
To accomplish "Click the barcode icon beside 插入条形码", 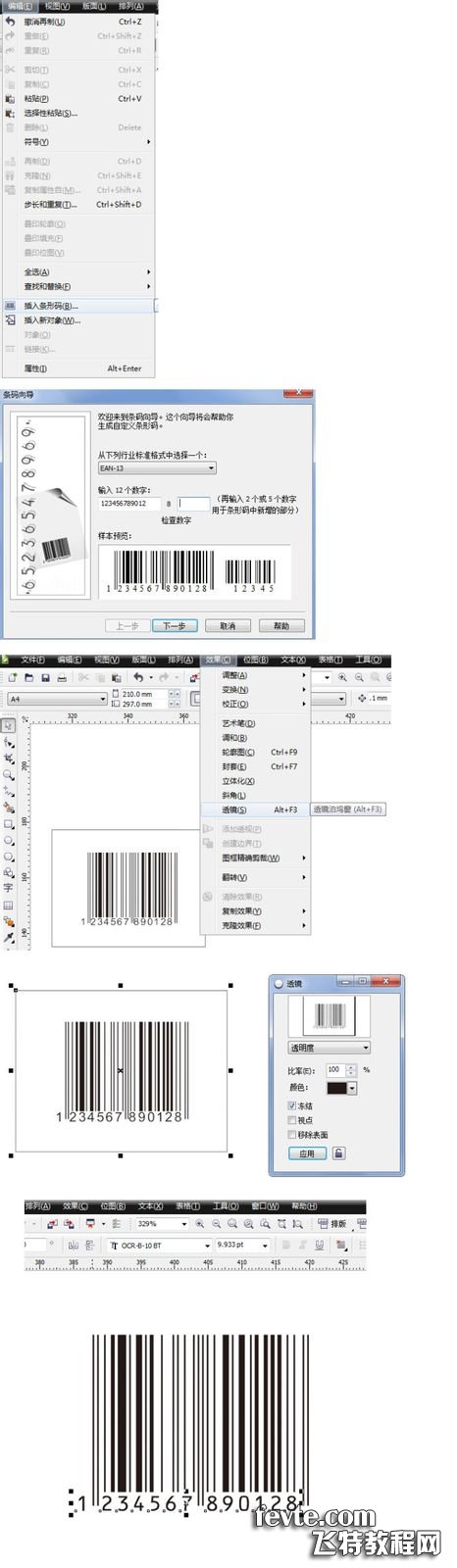I will [x=11, y=306].
